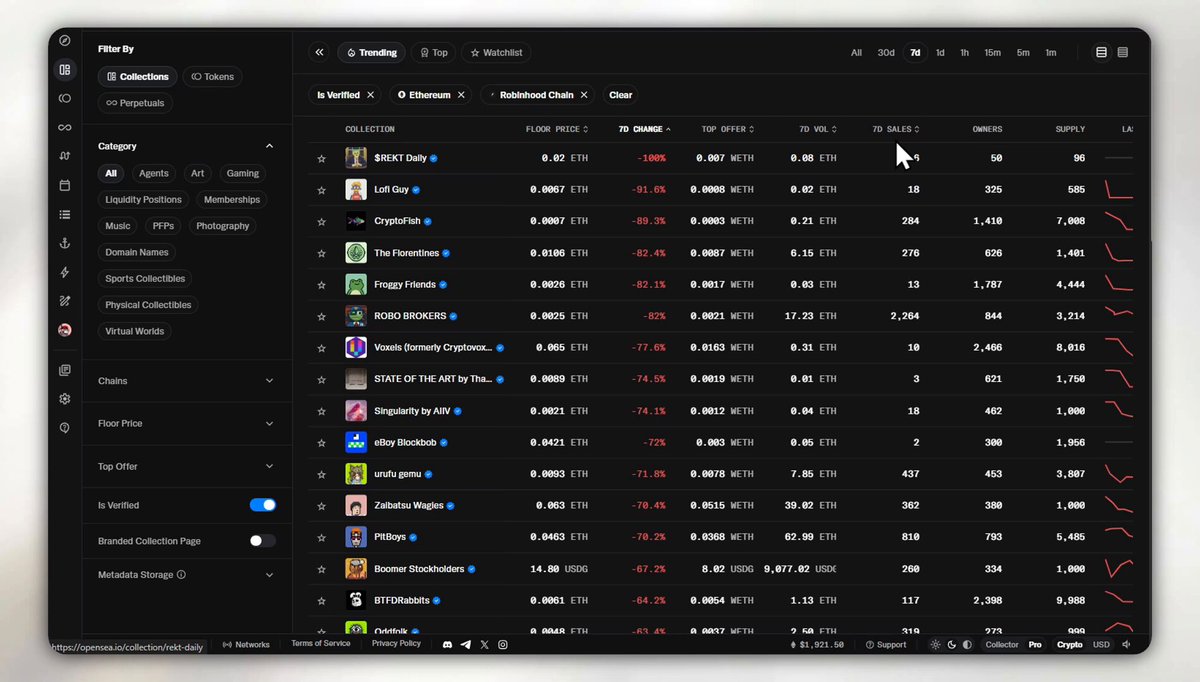This screenshot has height=682, width=1200.
Task: Star the Lofi Guy collection
Action: [321, 190]
